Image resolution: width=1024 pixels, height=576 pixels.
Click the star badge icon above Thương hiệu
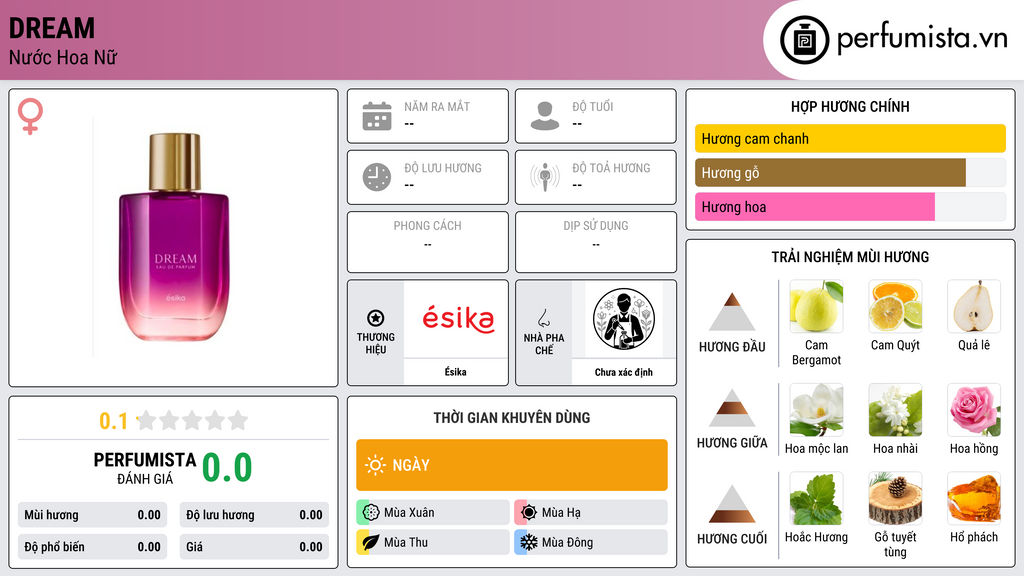(376, 318)
